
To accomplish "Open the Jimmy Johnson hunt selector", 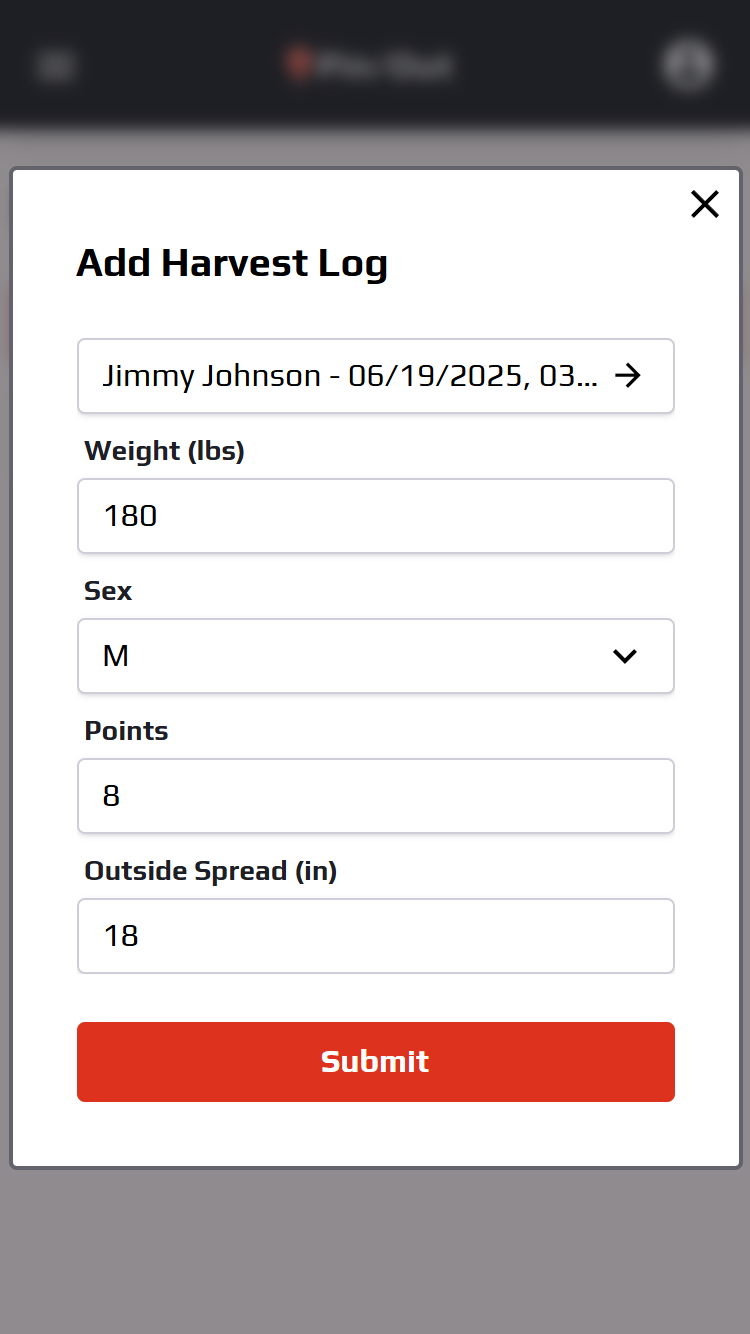I will [376, 376].
